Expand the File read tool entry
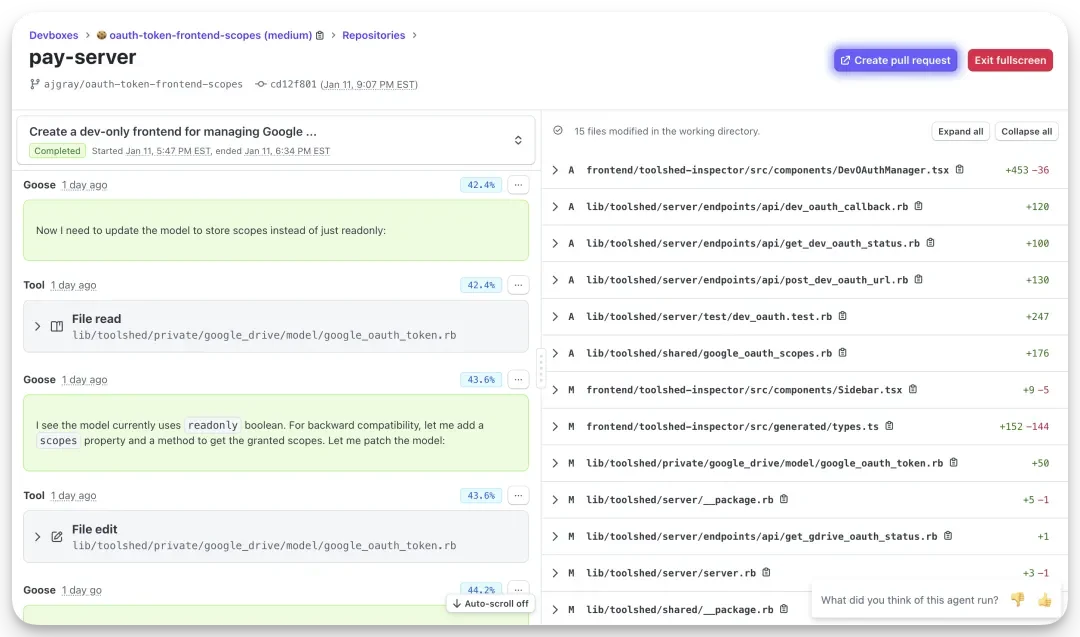Screen dimensions: 1080x637 pos(38,327)
